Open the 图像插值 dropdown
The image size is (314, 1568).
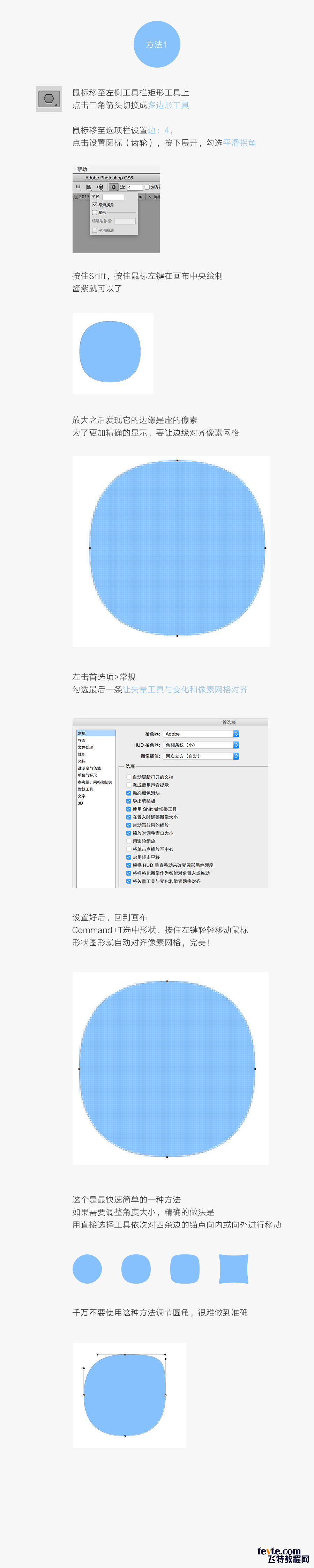[201, 756]
